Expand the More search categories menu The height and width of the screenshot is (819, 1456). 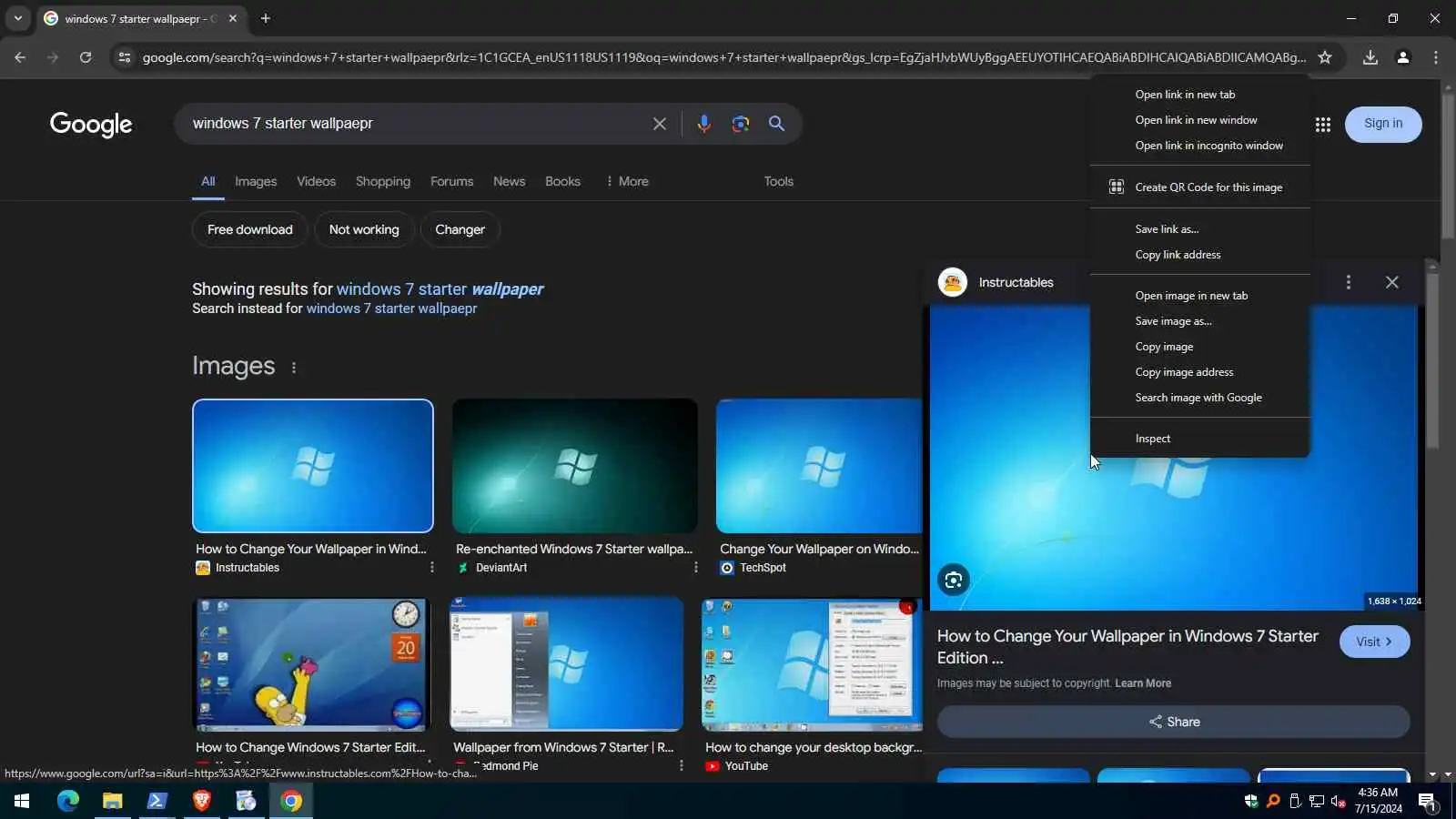627,181
